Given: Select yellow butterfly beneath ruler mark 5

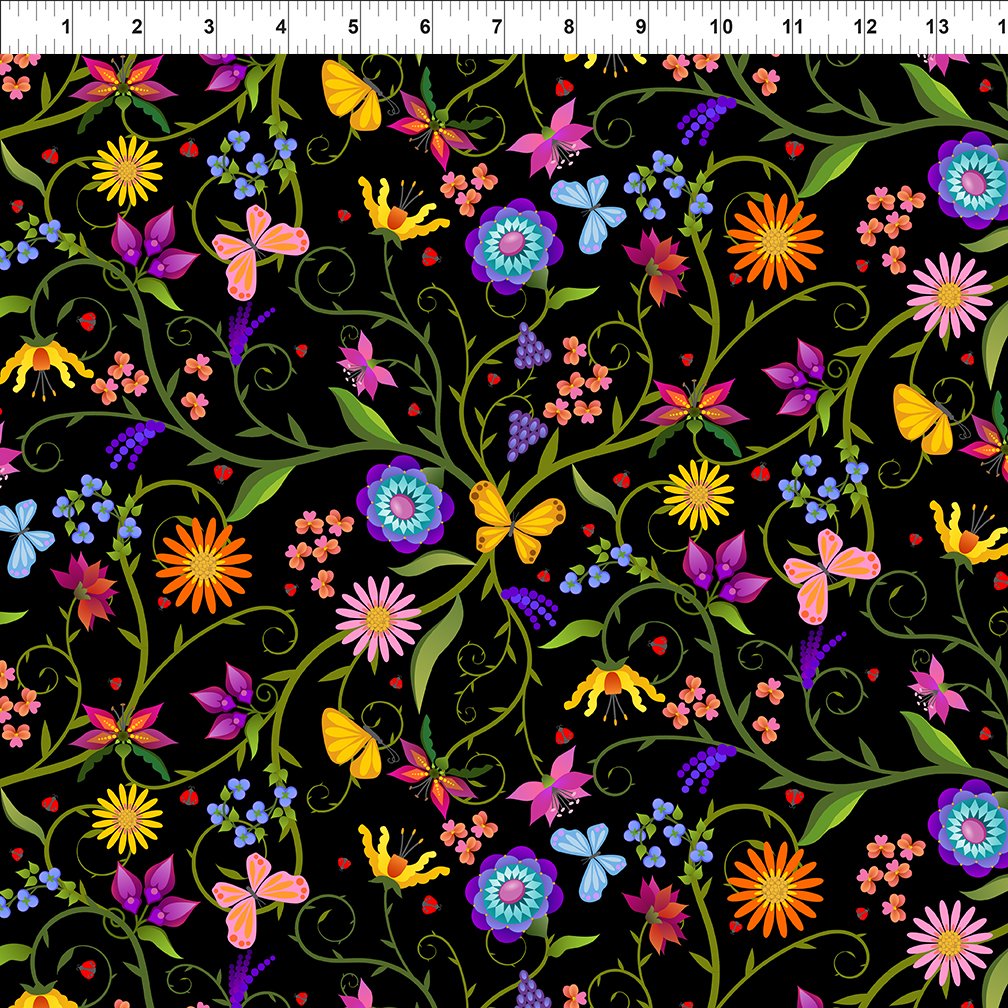Looking at the screenshot, I should point(352,95).
